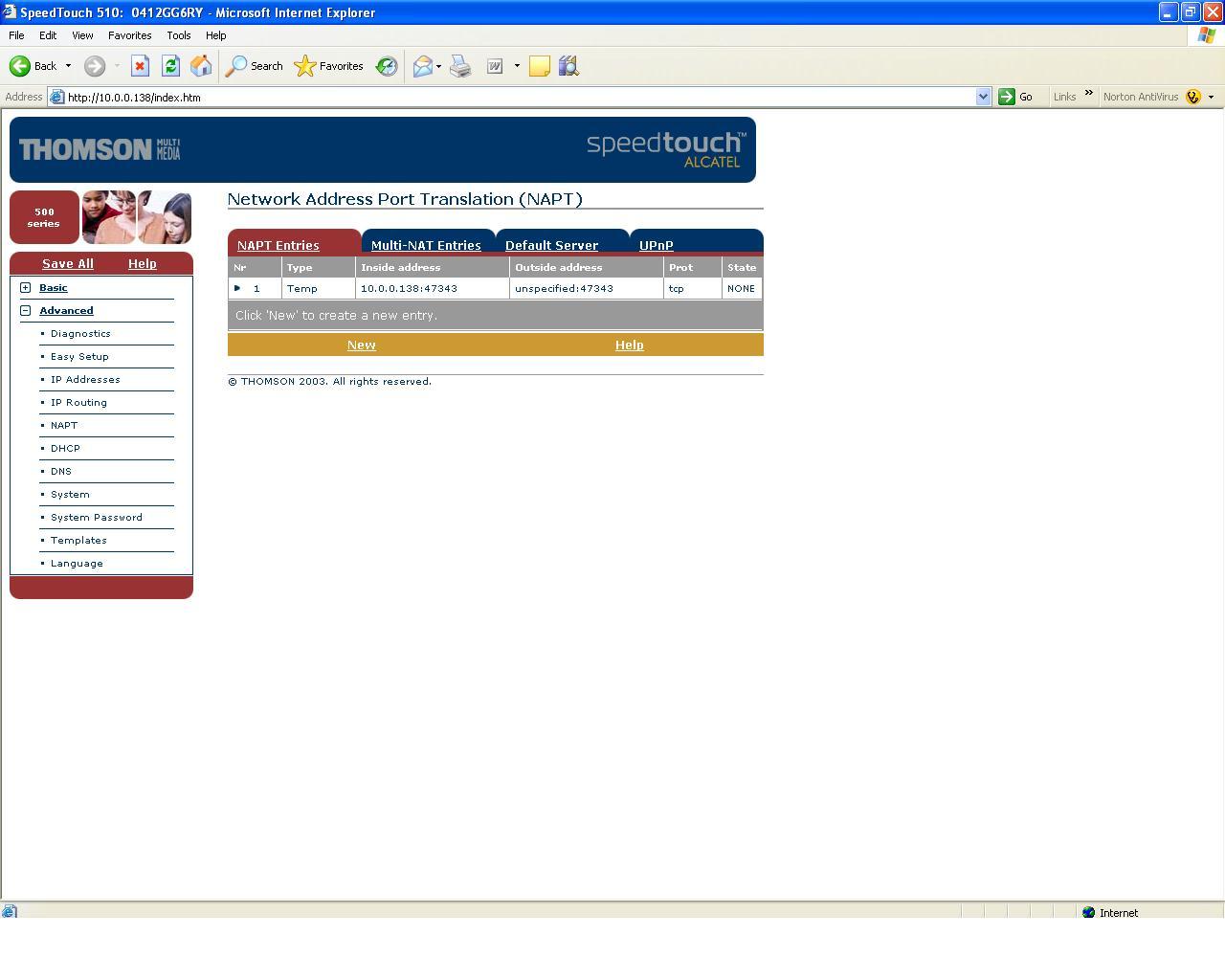Click the Refresh page icon
This screenshot has height=980, width=1225.
point(170,66)
